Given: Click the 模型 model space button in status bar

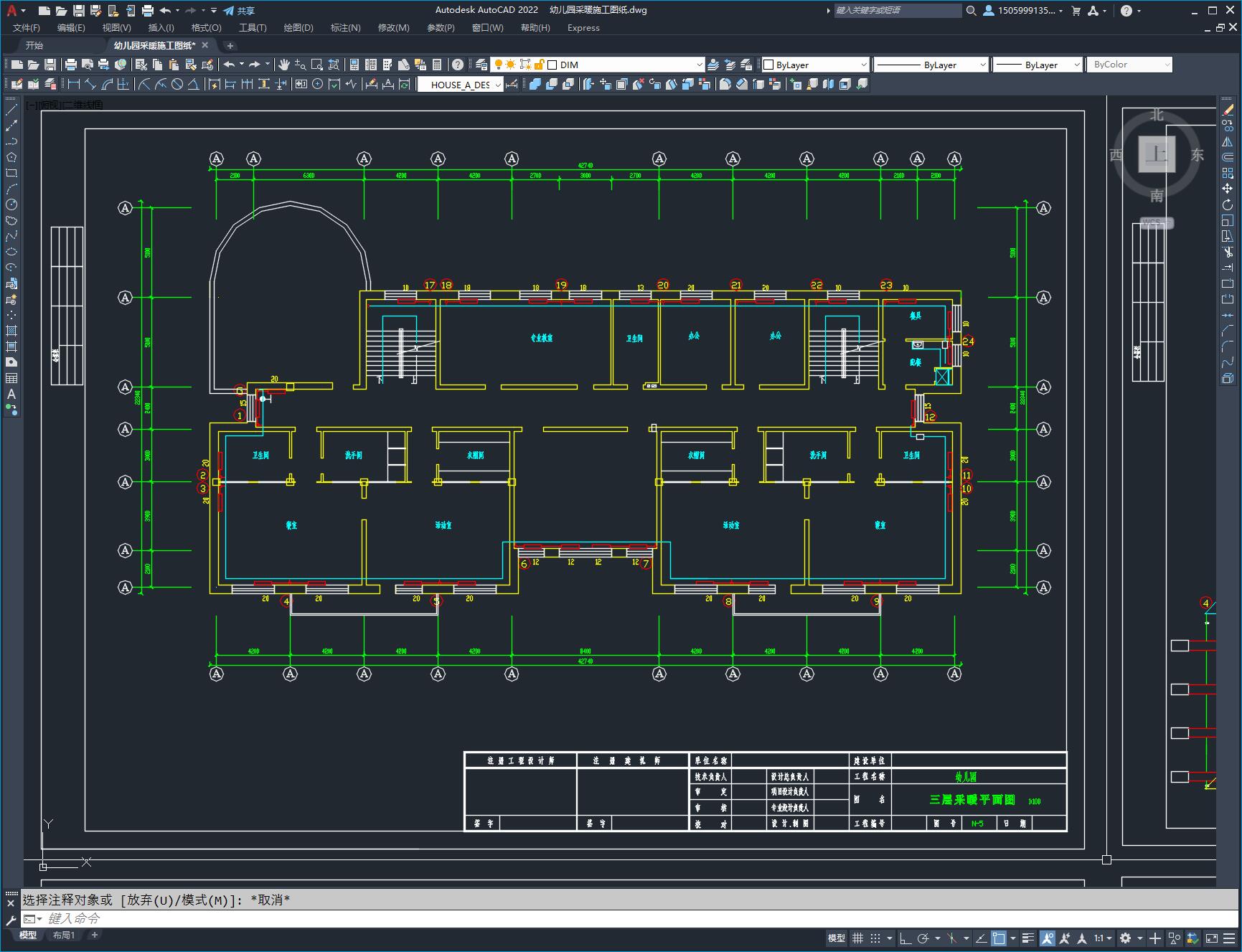Looking at the screenshot, I should (x=837, y=938).
